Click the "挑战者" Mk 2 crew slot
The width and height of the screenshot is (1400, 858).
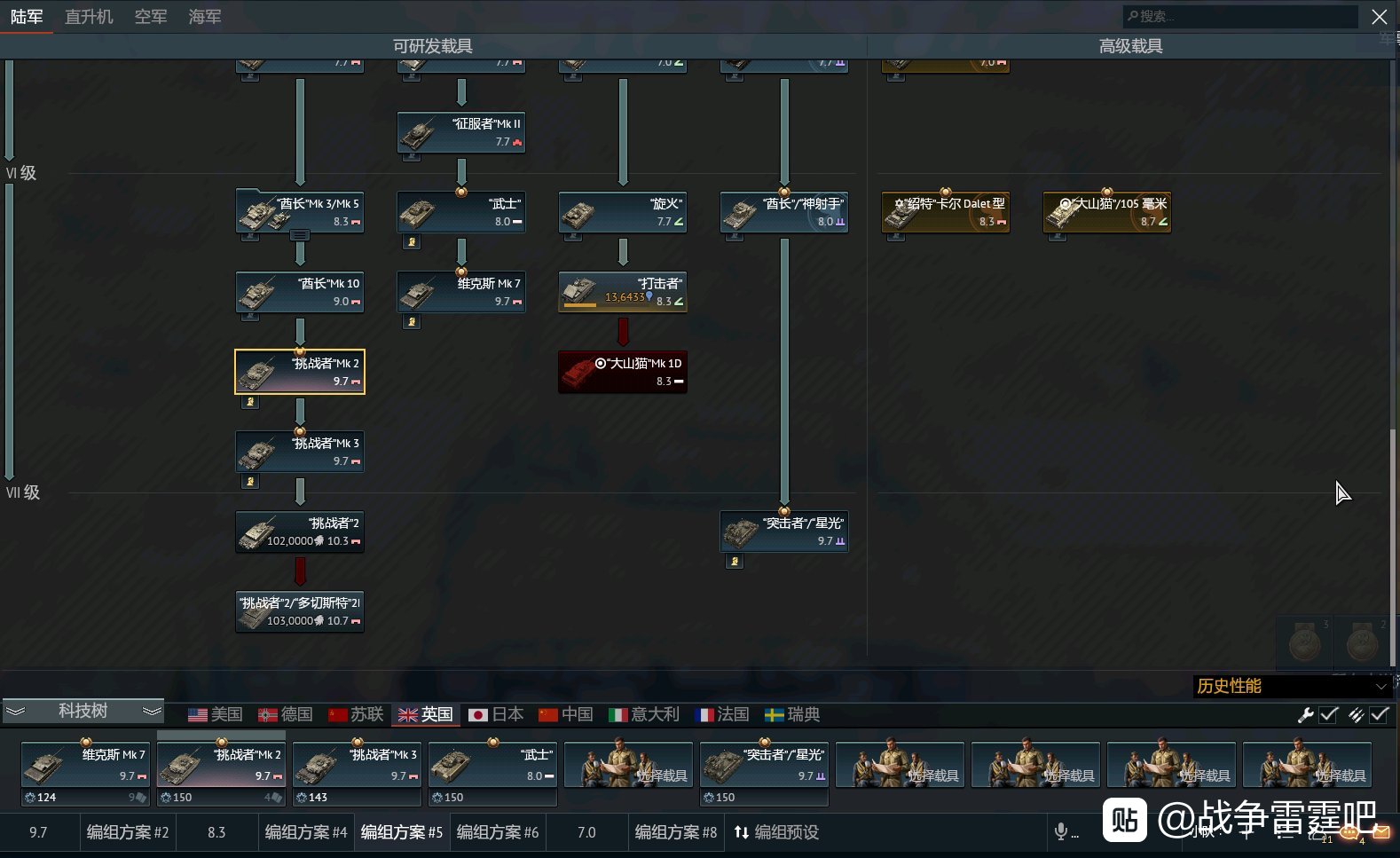(221, 764)
